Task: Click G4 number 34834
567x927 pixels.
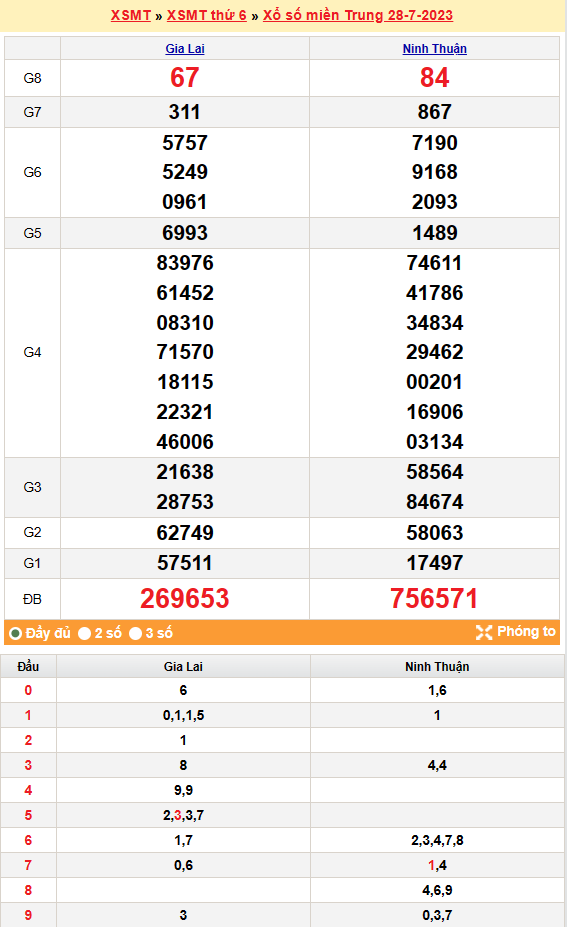Action: click(x=435, y=323)
